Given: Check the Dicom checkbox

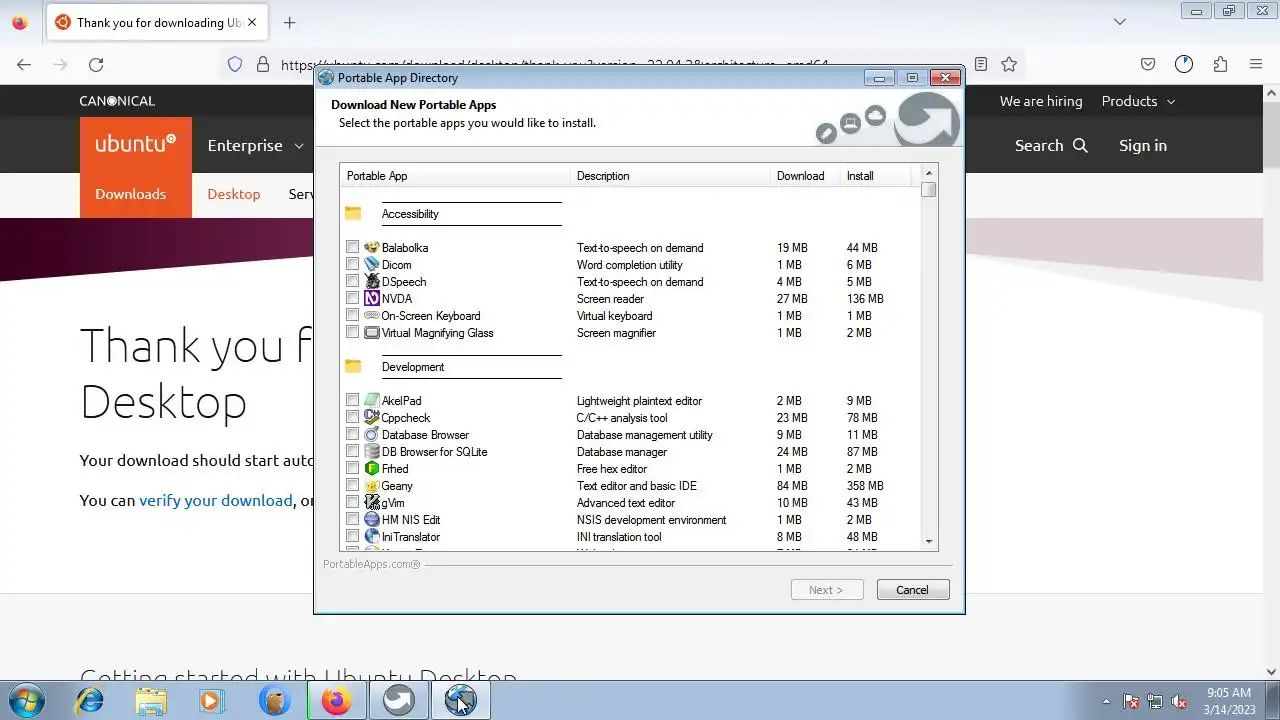Looking at the screenshot, I should point(352,264).
